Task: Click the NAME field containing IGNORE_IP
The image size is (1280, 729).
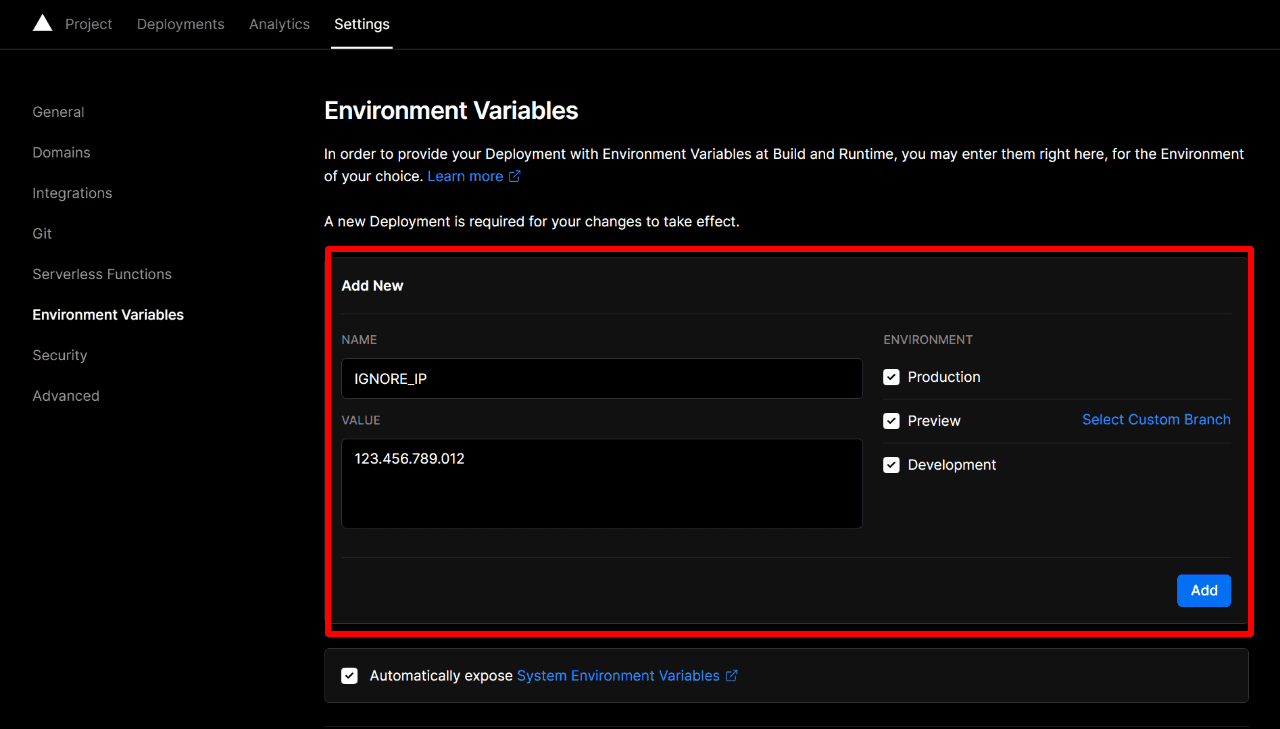Action: tap(601, 379)
